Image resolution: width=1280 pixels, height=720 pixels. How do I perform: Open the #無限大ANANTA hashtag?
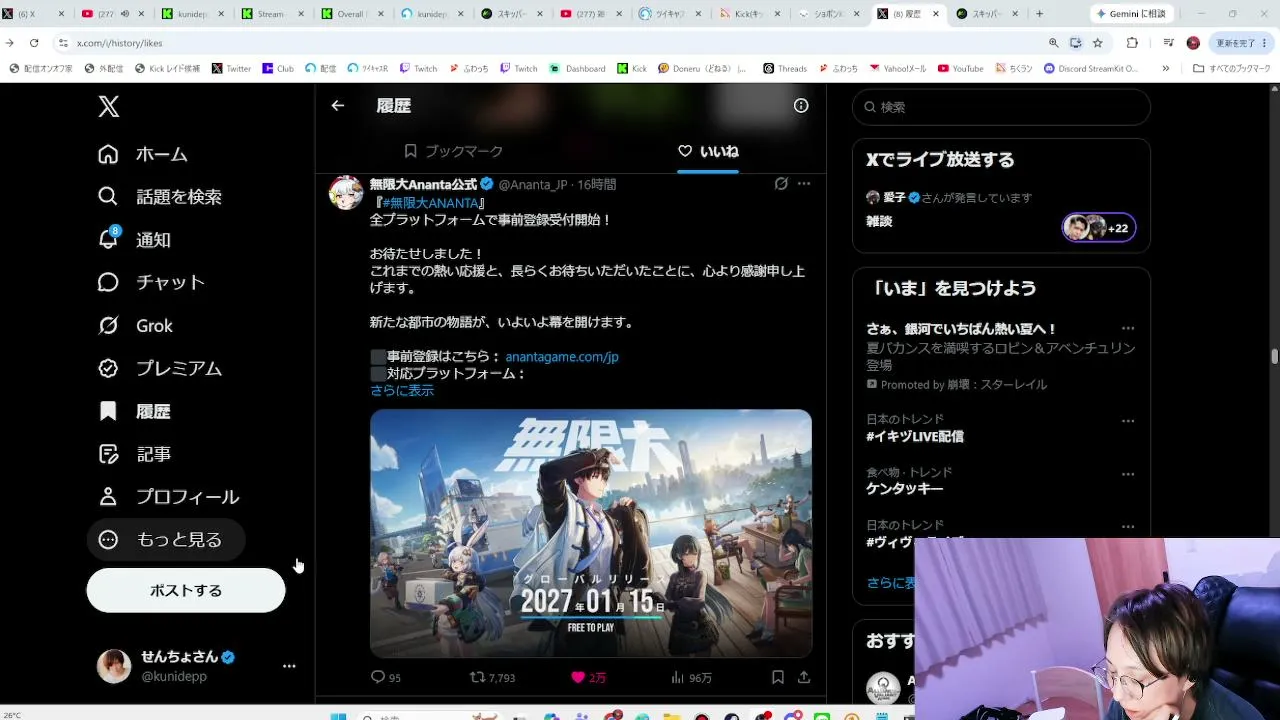[x=431, y=202]
